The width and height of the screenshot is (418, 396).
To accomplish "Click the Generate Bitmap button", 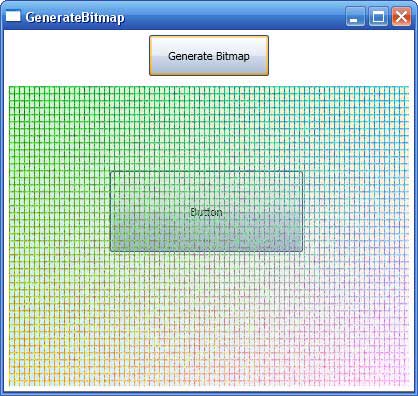I will pyautogui.click(x=209, y=56).
